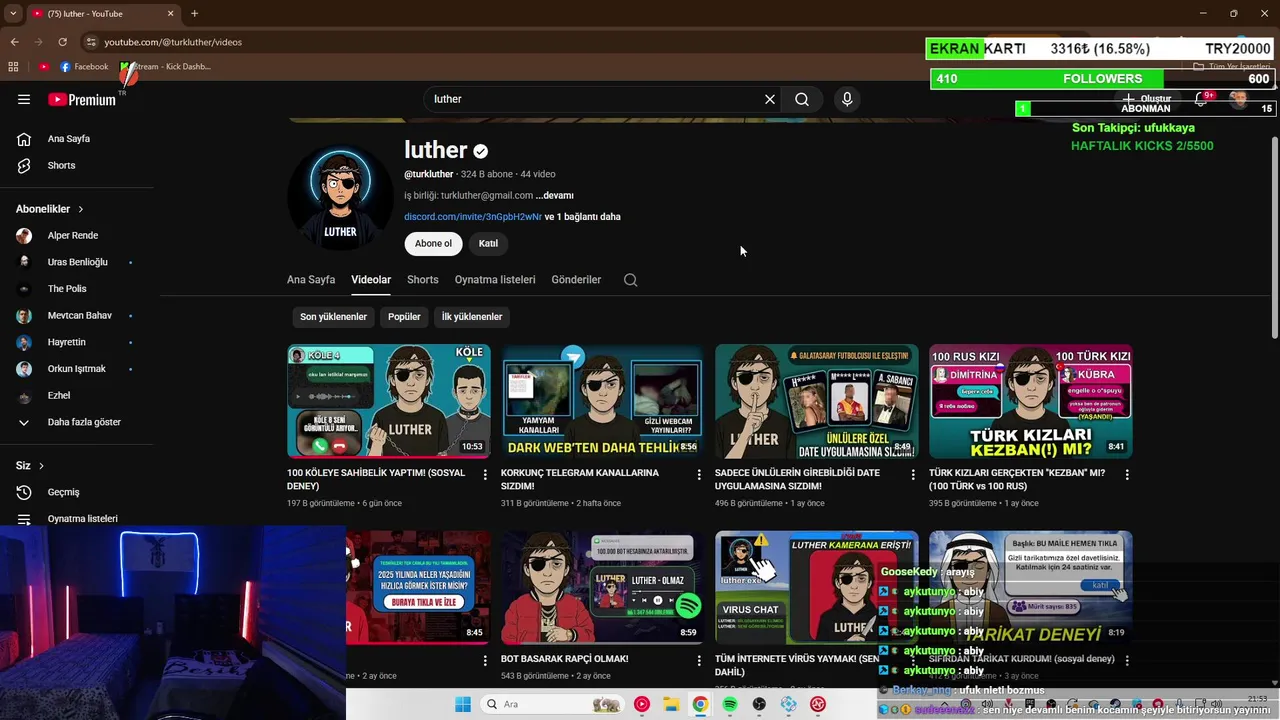Expand the Siz section

(30, 466)
